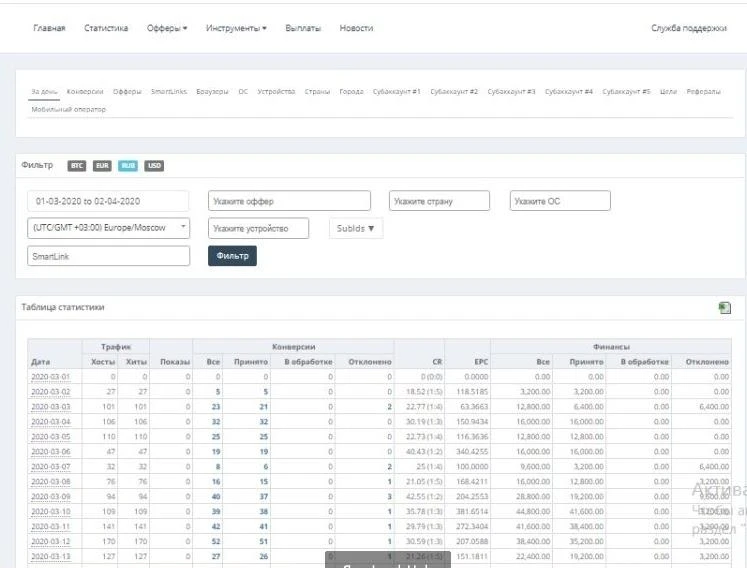Screen dimensions: 747x568
Task: Switch to Города tab
Action: [x=352, y=91]
